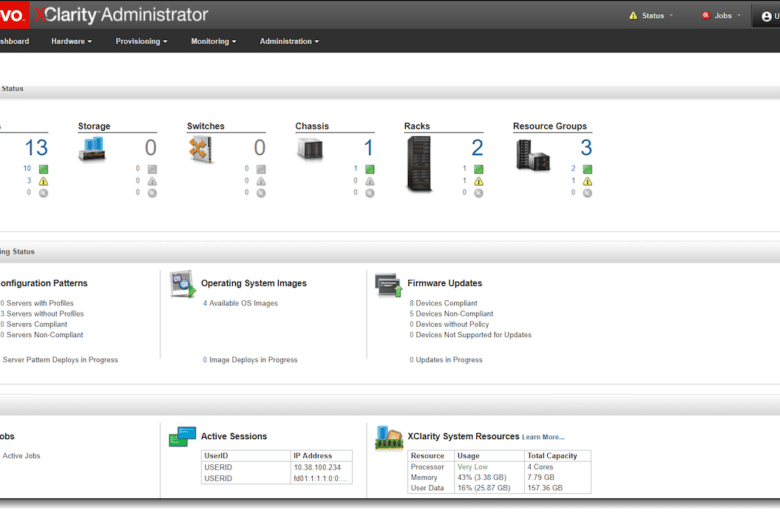Open 8 Devices Compliant link
This screenshot has width=780, height=516.
point(443,303)
